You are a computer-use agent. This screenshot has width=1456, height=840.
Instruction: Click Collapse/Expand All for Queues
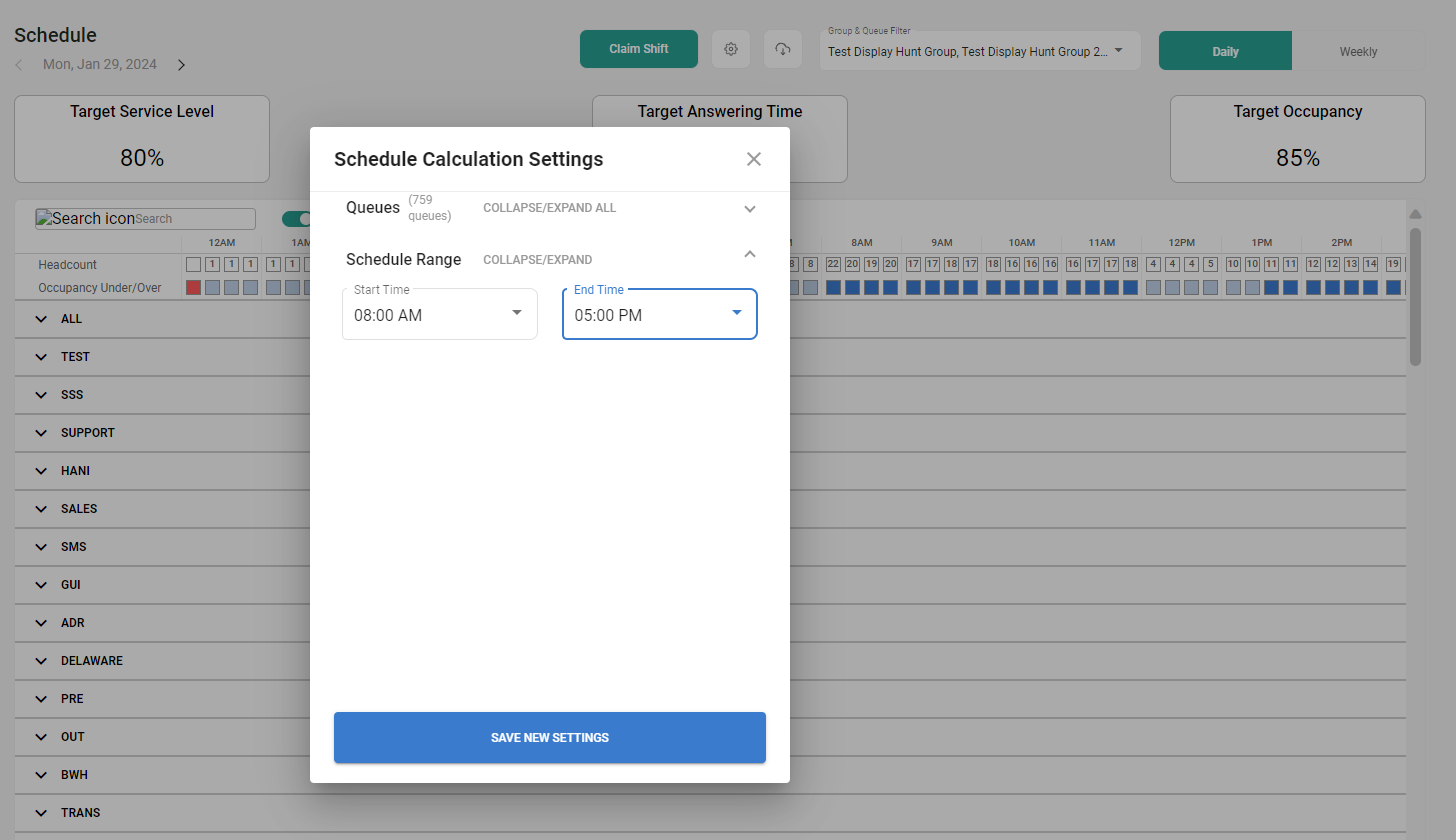pos(549,208)
